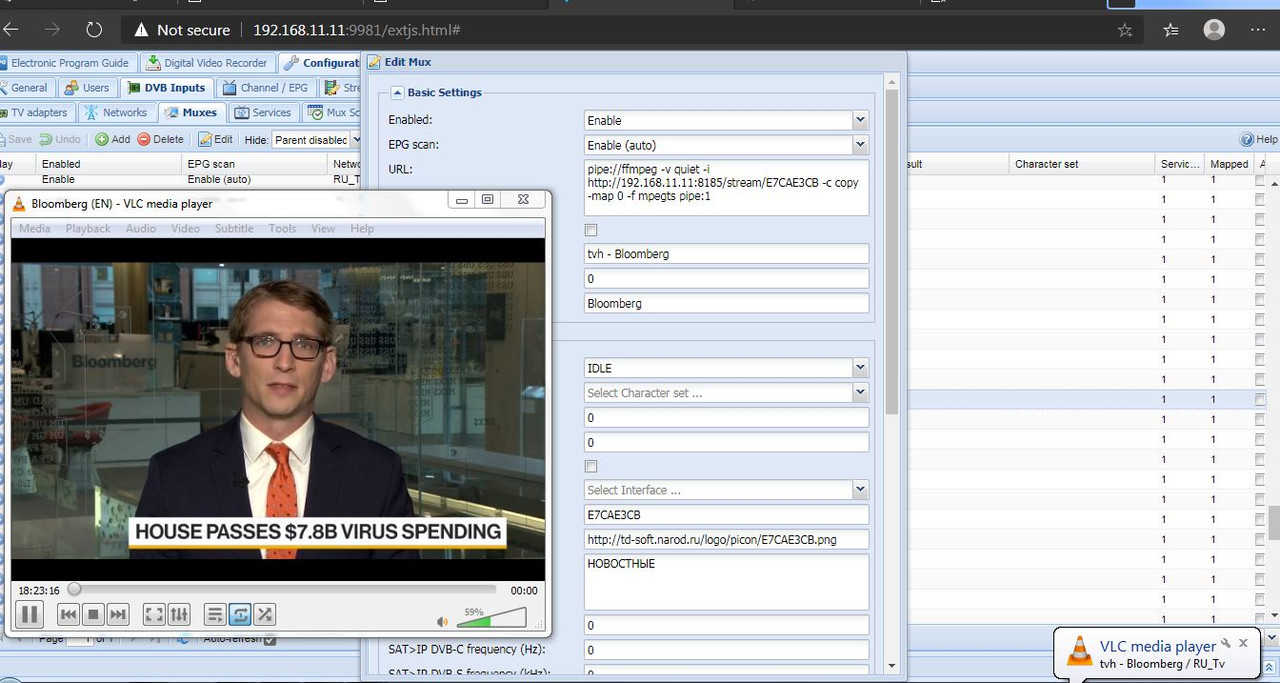Screen dimensions: 1280x683
Task: Click VLC previous track button
Action: [68, 614]
